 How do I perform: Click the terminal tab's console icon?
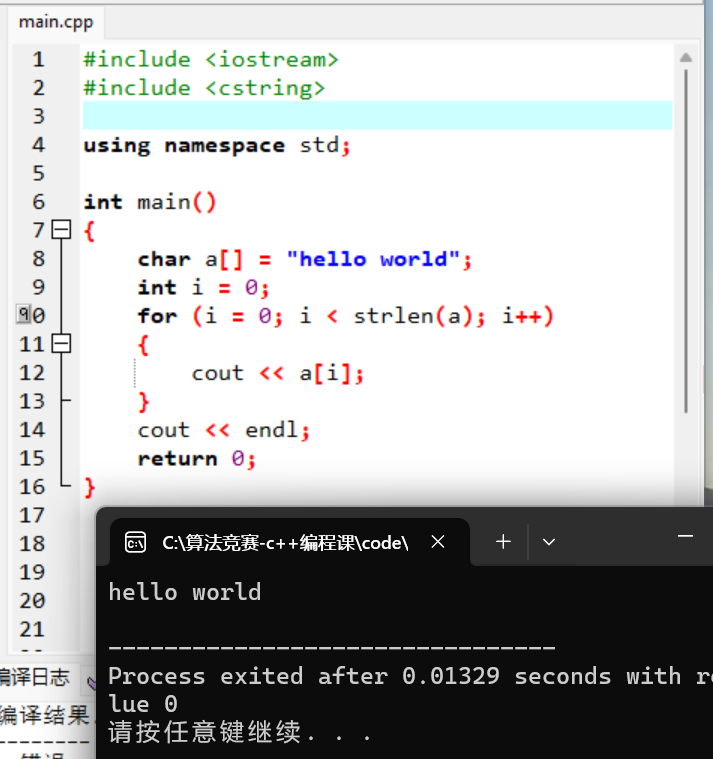[x=136, y=542]
